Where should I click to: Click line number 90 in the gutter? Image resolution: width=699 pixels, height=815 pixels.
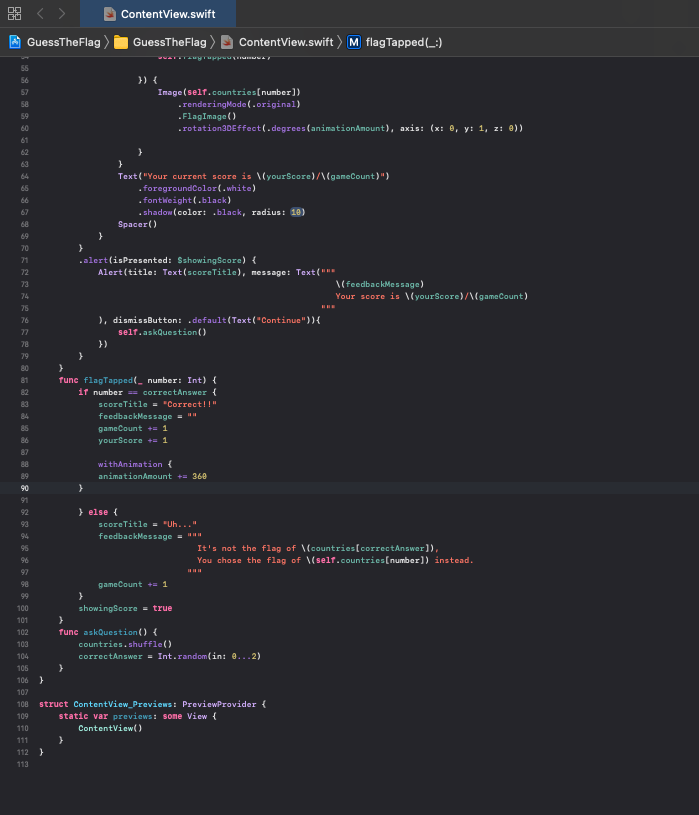pos(24,488)
